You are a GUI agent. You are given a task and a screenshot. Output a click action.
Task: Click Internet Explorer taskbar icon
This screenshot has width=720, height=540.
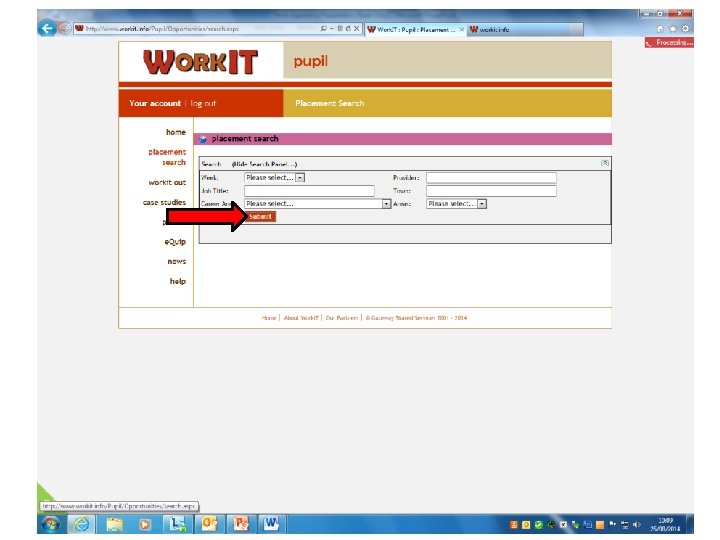coord(81,524)
